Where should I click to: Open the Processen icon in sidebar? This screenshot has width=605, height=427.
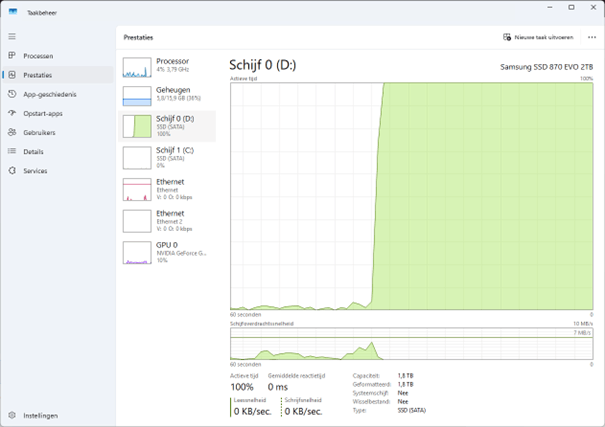tap(12, 56)
